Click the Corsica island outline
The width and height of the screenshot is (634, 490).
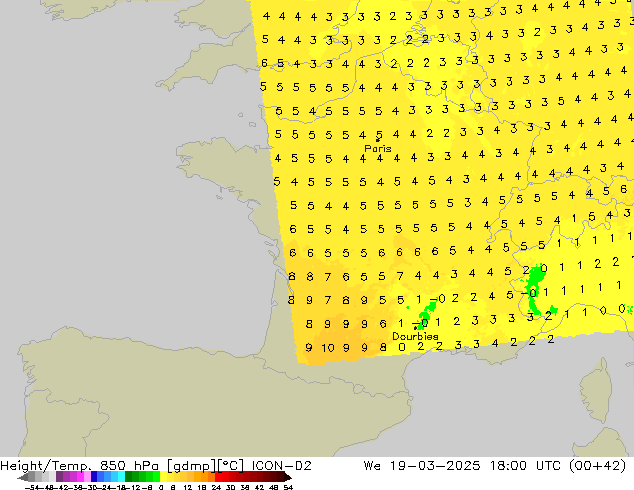[598, 390]
